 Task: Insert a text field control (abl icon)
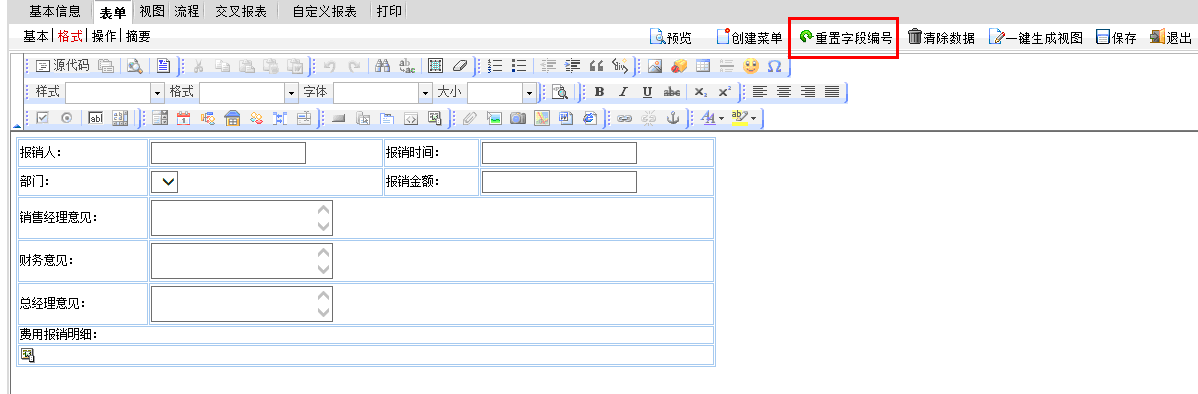click(96, 118)
